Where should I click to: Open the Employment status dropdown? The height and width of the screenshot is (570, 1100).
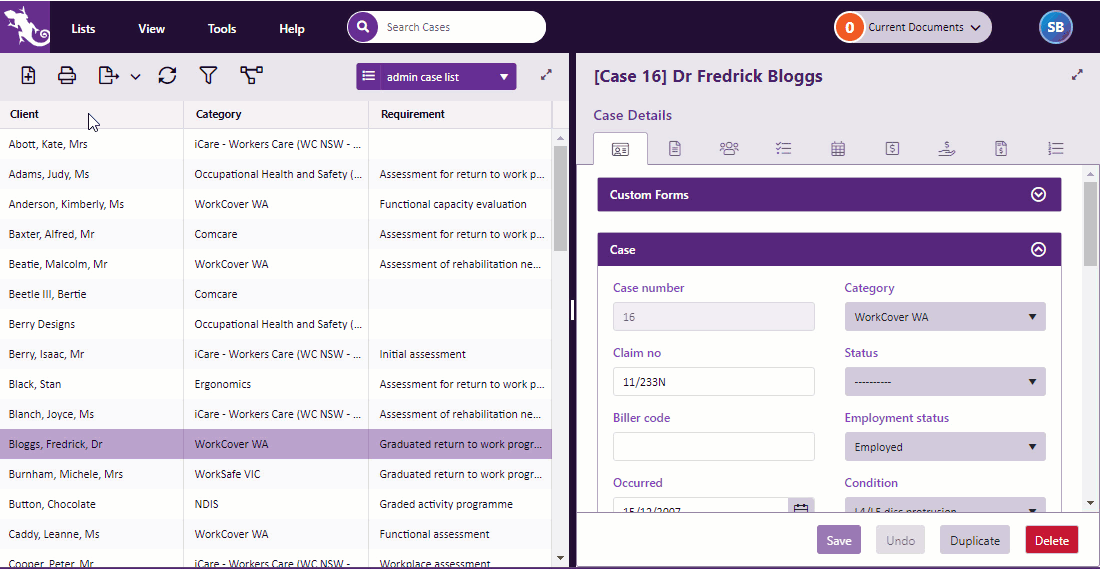click(x=945, y=447)
